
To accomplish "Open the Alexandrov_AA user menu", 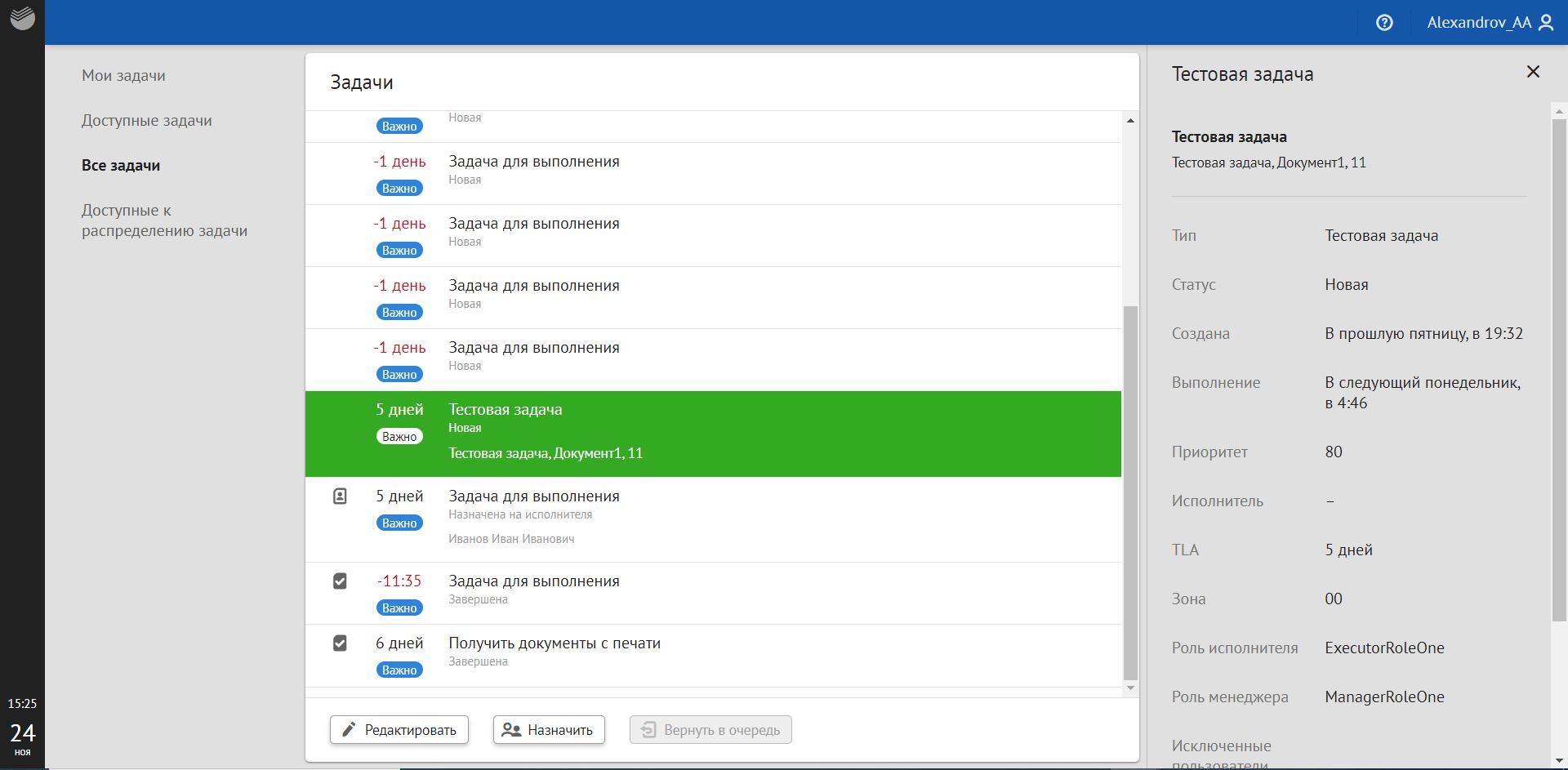I will point(1478,23).
